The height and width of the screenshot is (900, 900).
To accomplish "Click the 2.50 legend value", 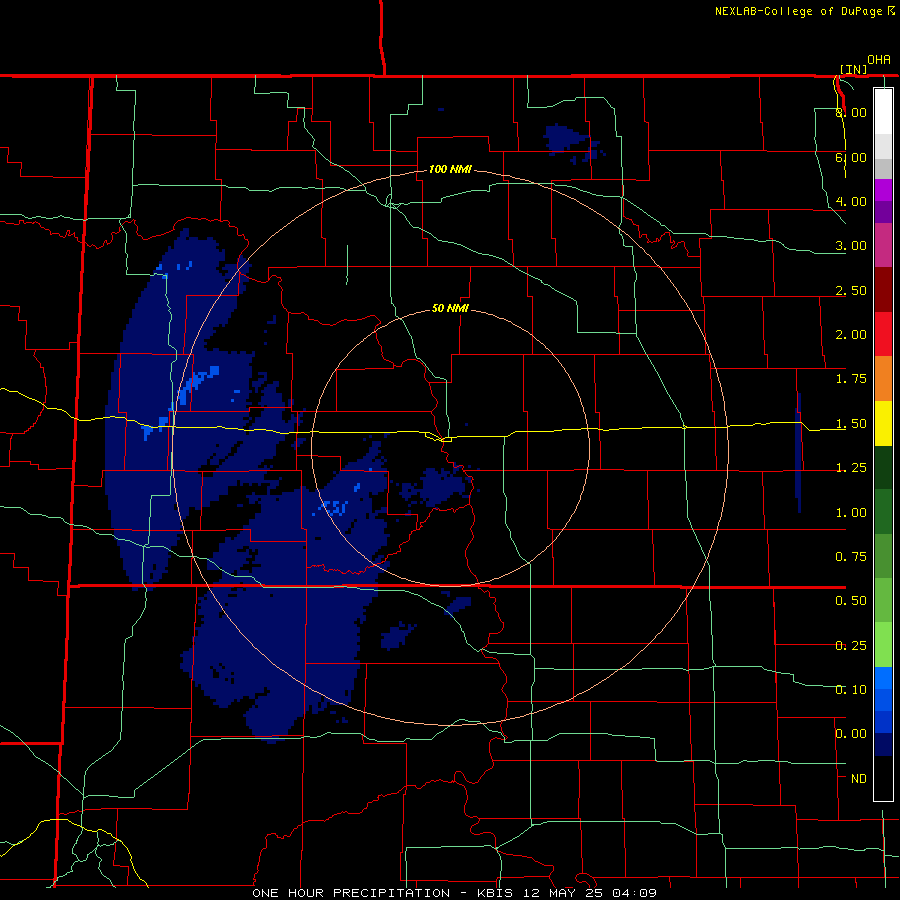I will 851,290.
